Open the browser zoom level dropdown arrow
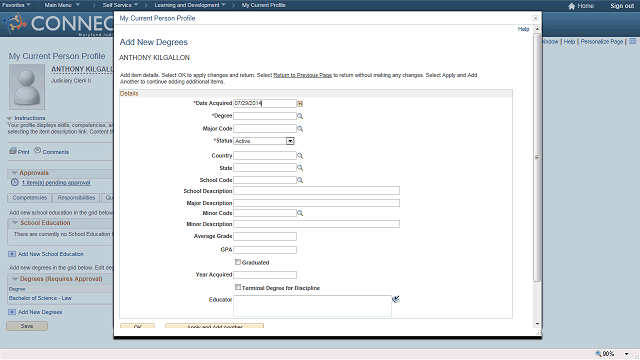Image resolution: width=640 pixels, height=360 pixels. click(627, 354)
